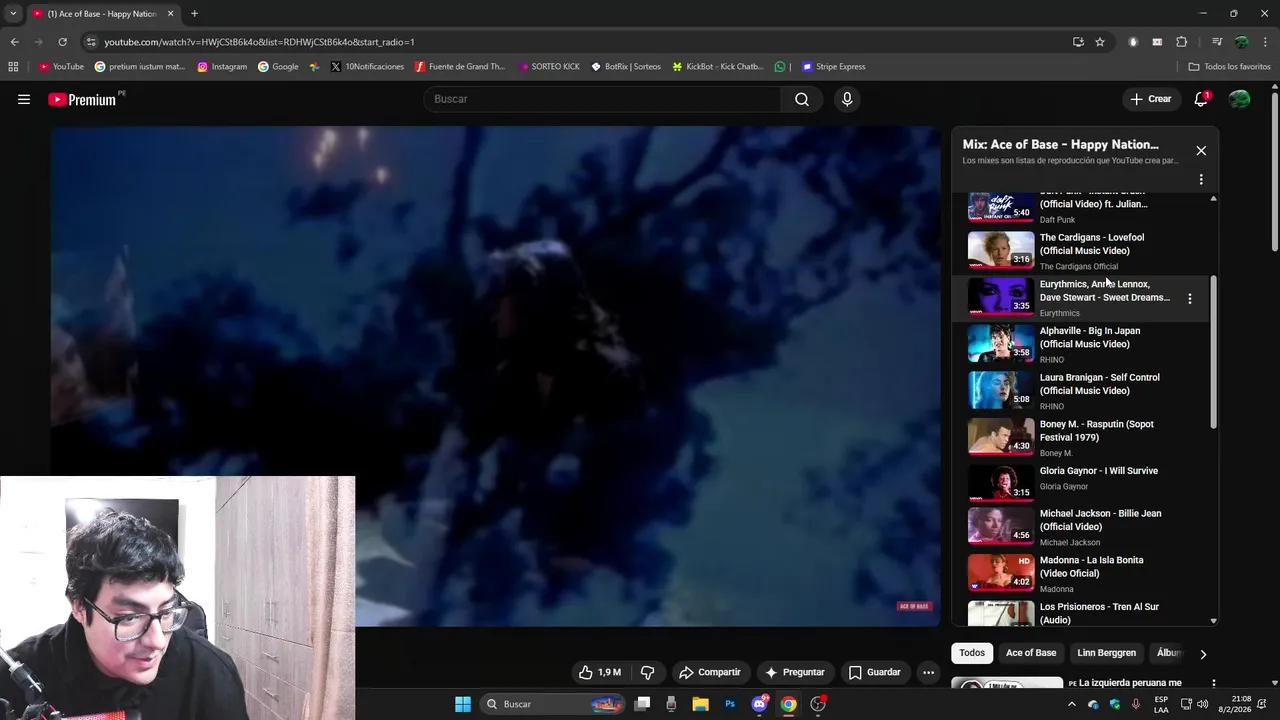Open Mix playlist options three-dot menu
This screenshot has height=720, width=1280.
click(x=1201, y=180)
